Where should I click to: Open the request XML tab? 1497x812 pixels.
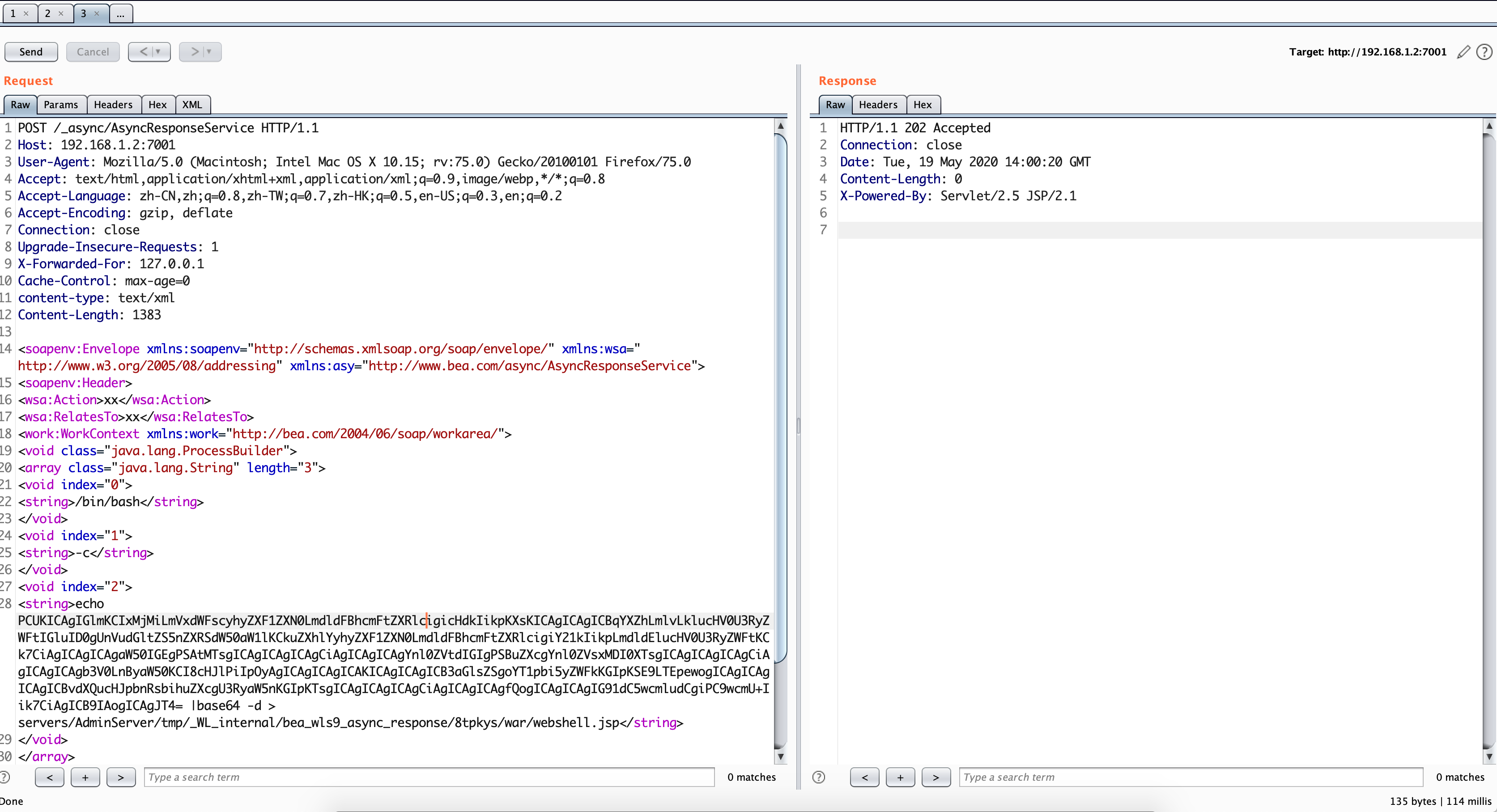point(192,105)
